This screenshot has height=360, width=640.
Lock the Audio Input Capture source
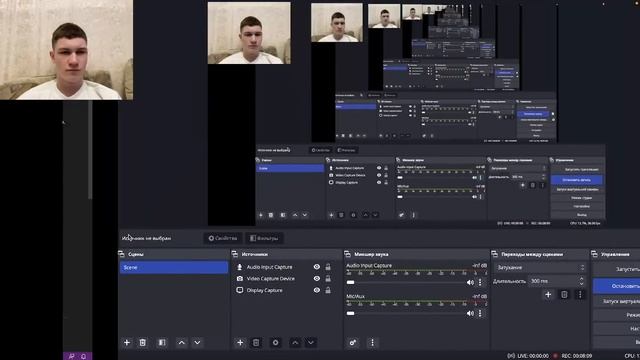click(x=328, y=267)
